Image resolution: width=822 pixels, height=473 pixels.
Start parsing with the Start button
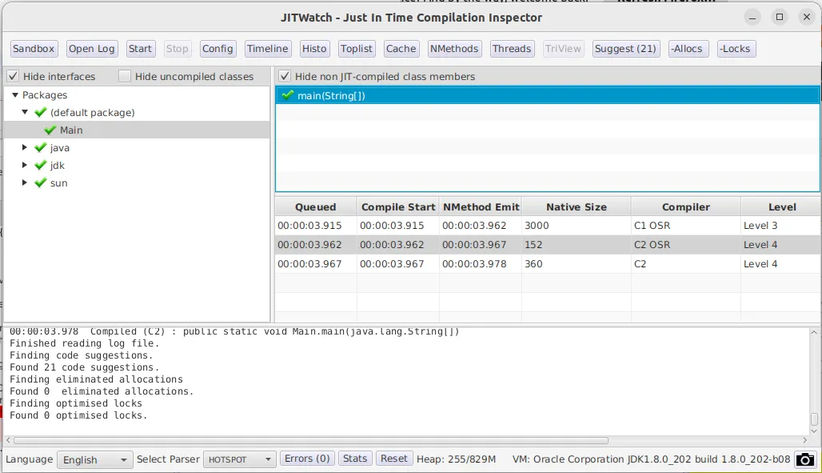click(x=140, y=49)
